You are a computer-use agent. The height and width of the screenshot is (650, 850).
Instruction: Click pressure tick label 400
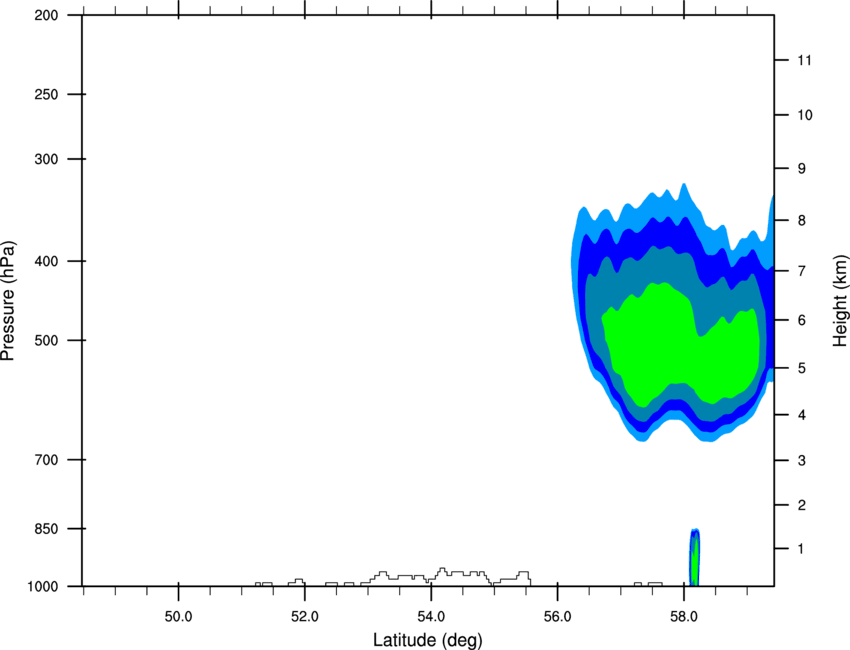[46, 261]
